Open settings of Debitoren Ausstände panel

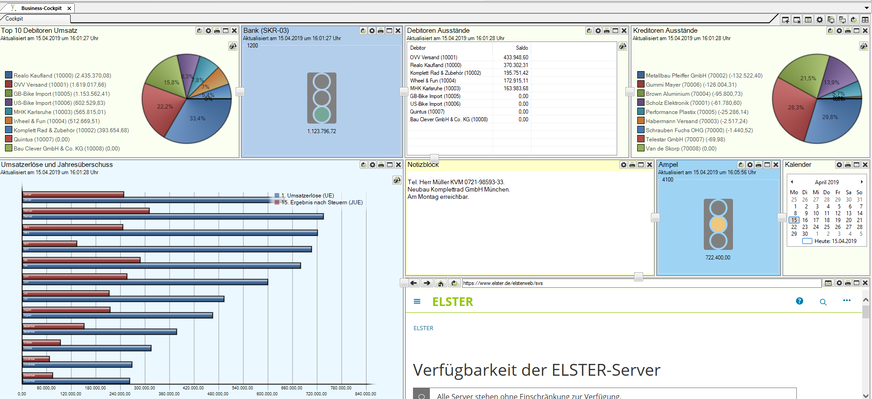(x=598, y=31)
